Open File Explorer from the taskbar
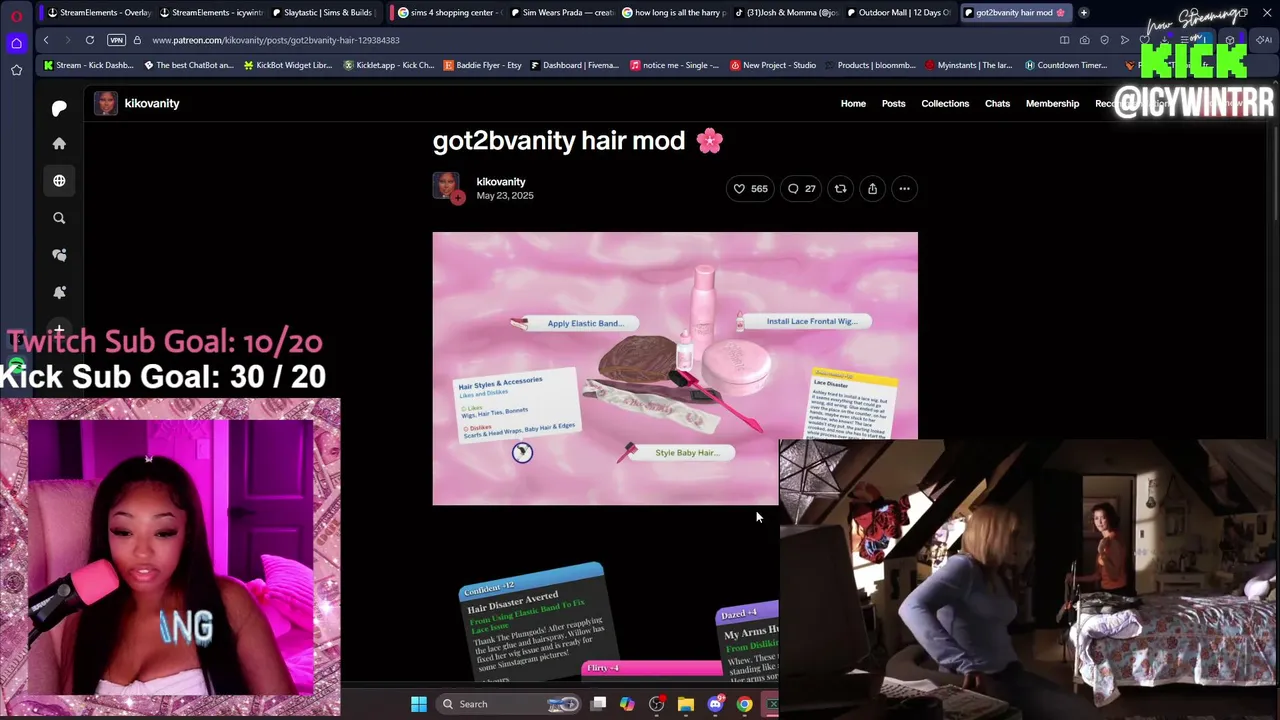Screen dimensions: 1280x720 click(x=685, y=704)
